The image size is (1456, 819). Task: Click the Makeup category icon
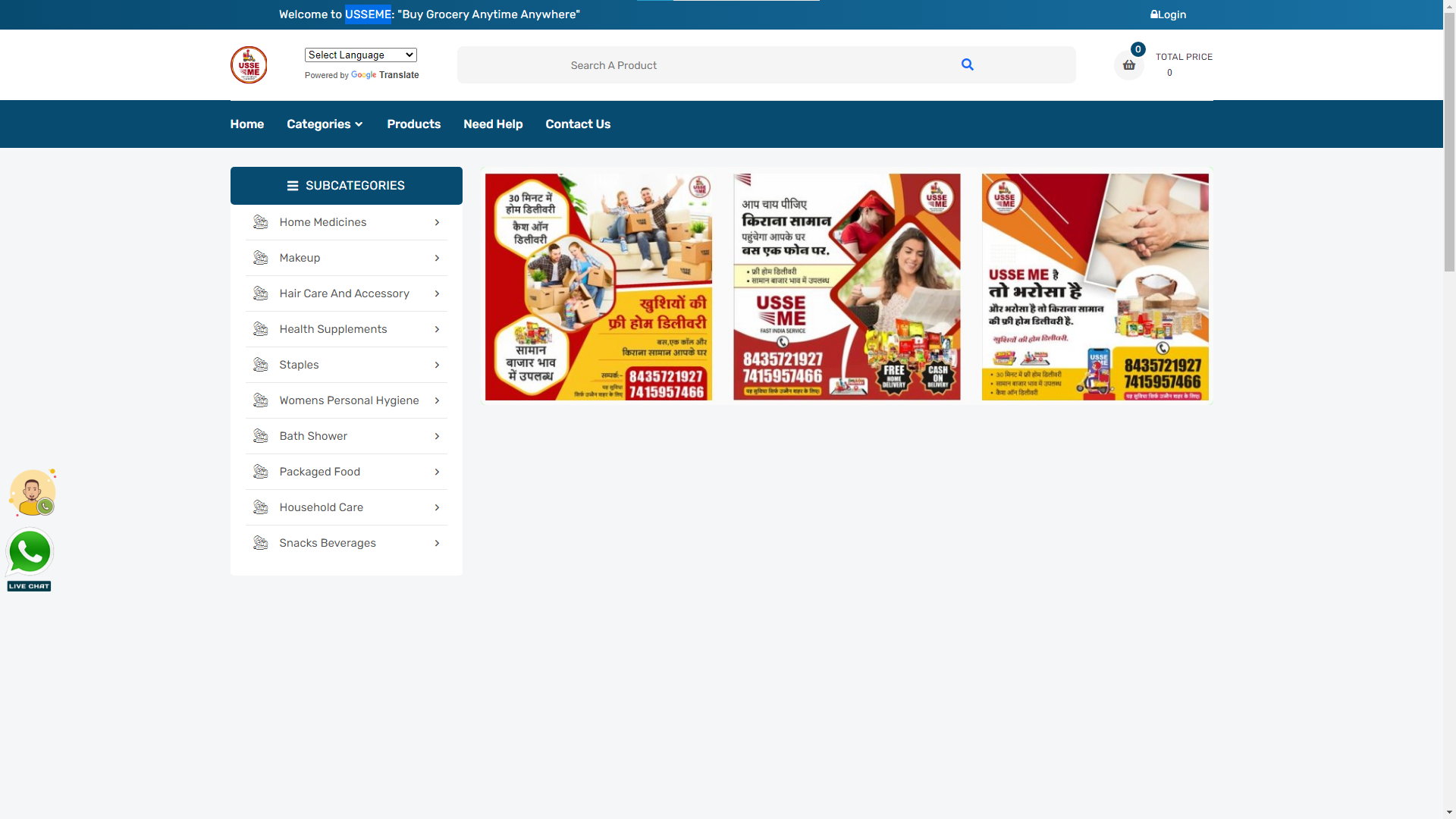point(260,258)
